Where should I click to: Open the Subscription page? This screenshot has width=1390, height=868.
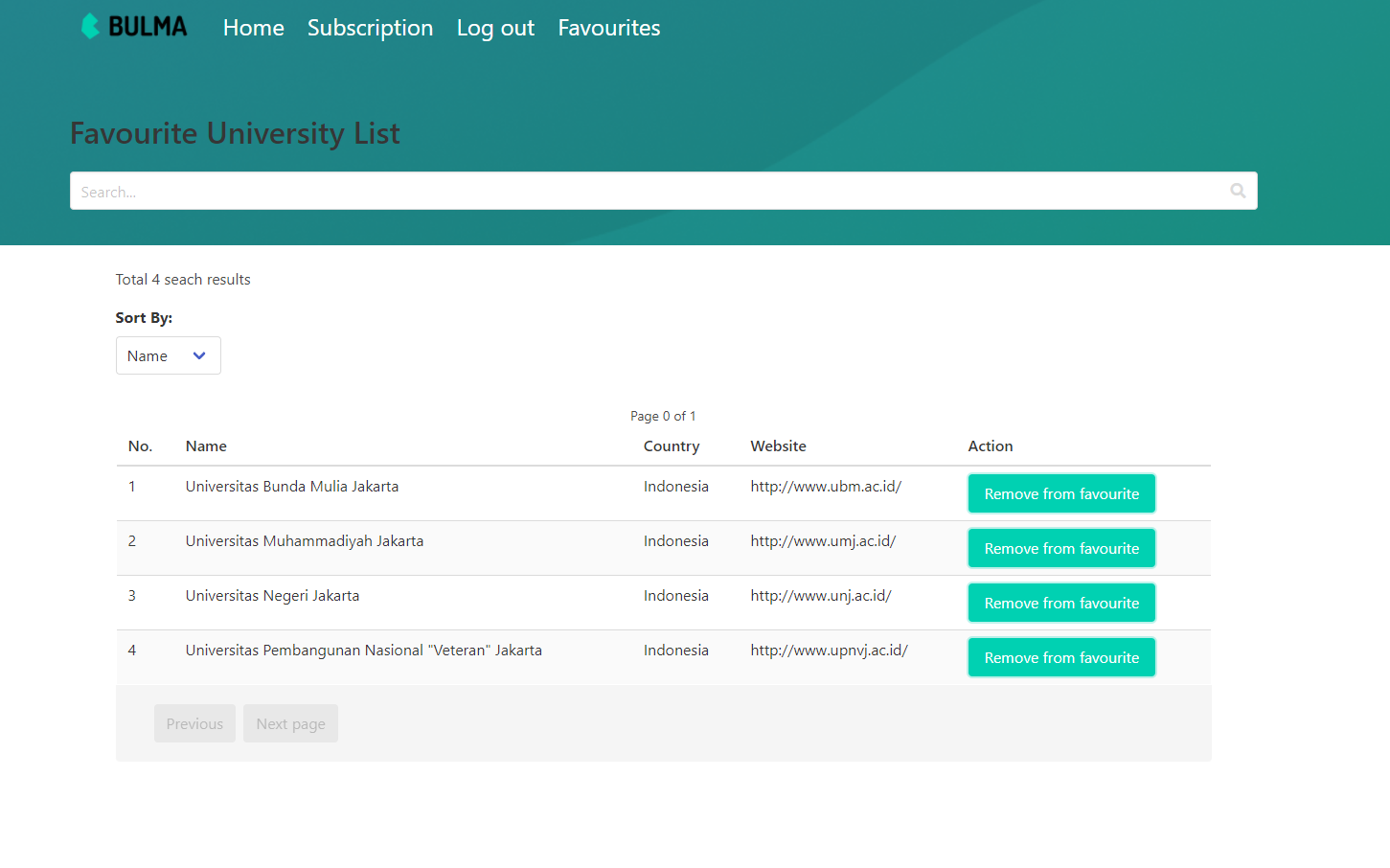[x=371, y=28]
